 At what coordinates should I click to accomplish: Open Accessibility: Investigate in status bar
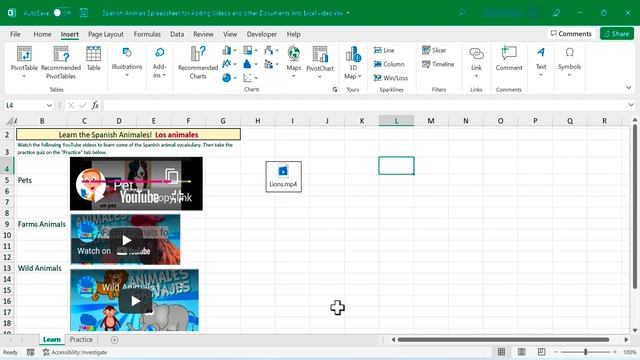point(75,352)
